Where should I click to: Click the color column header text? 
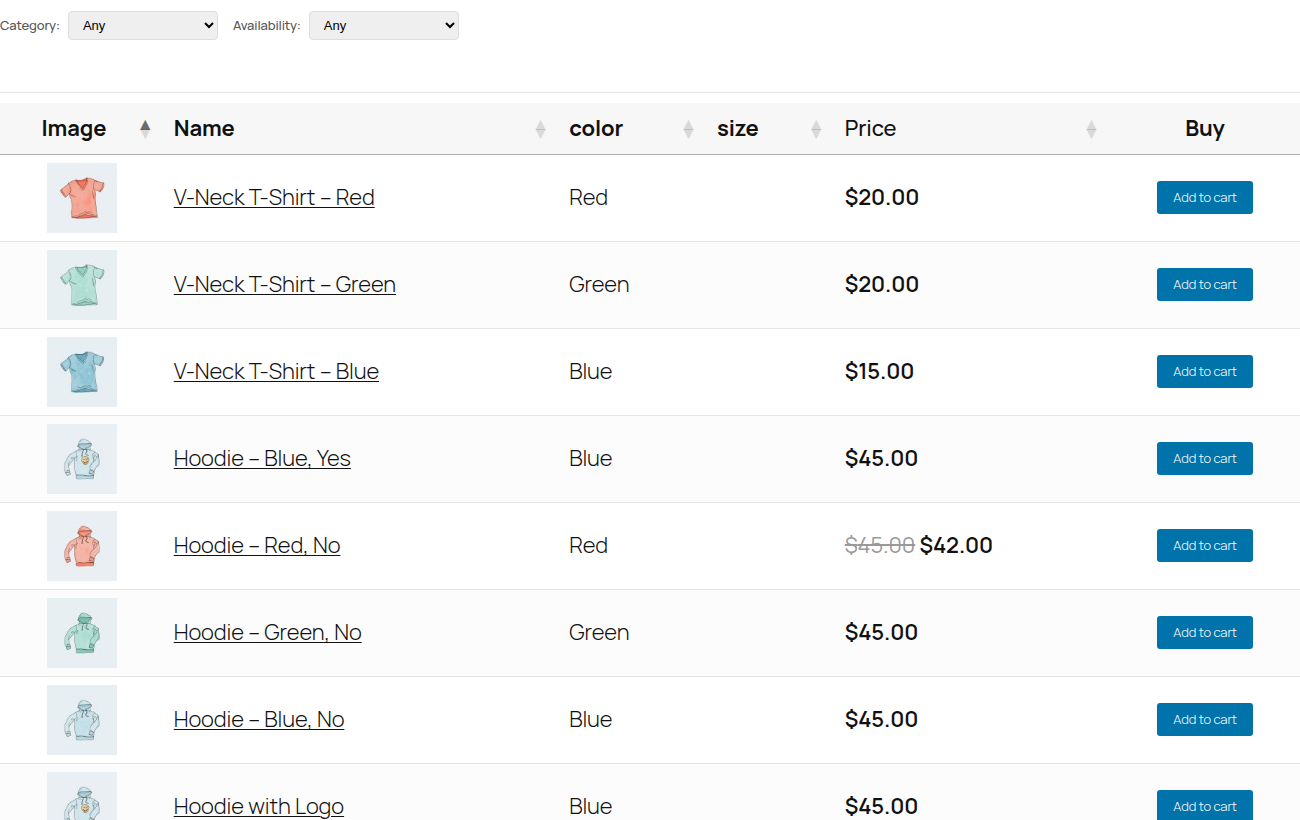point(596,129)
